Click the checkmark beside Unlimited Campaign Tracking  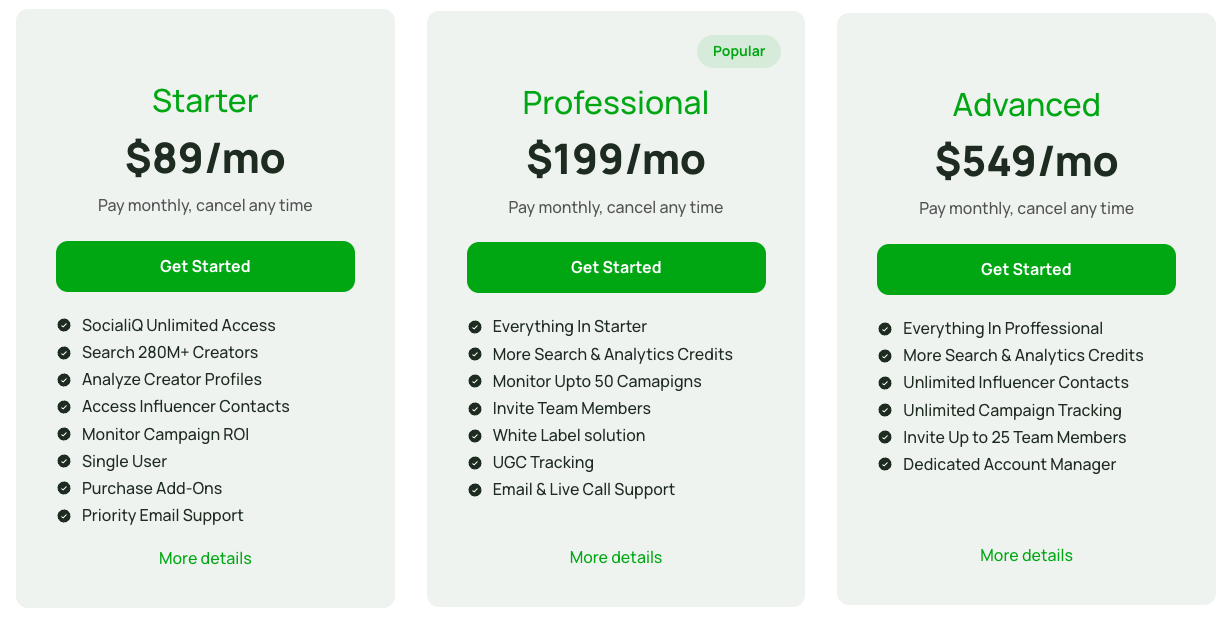(884, 410)
